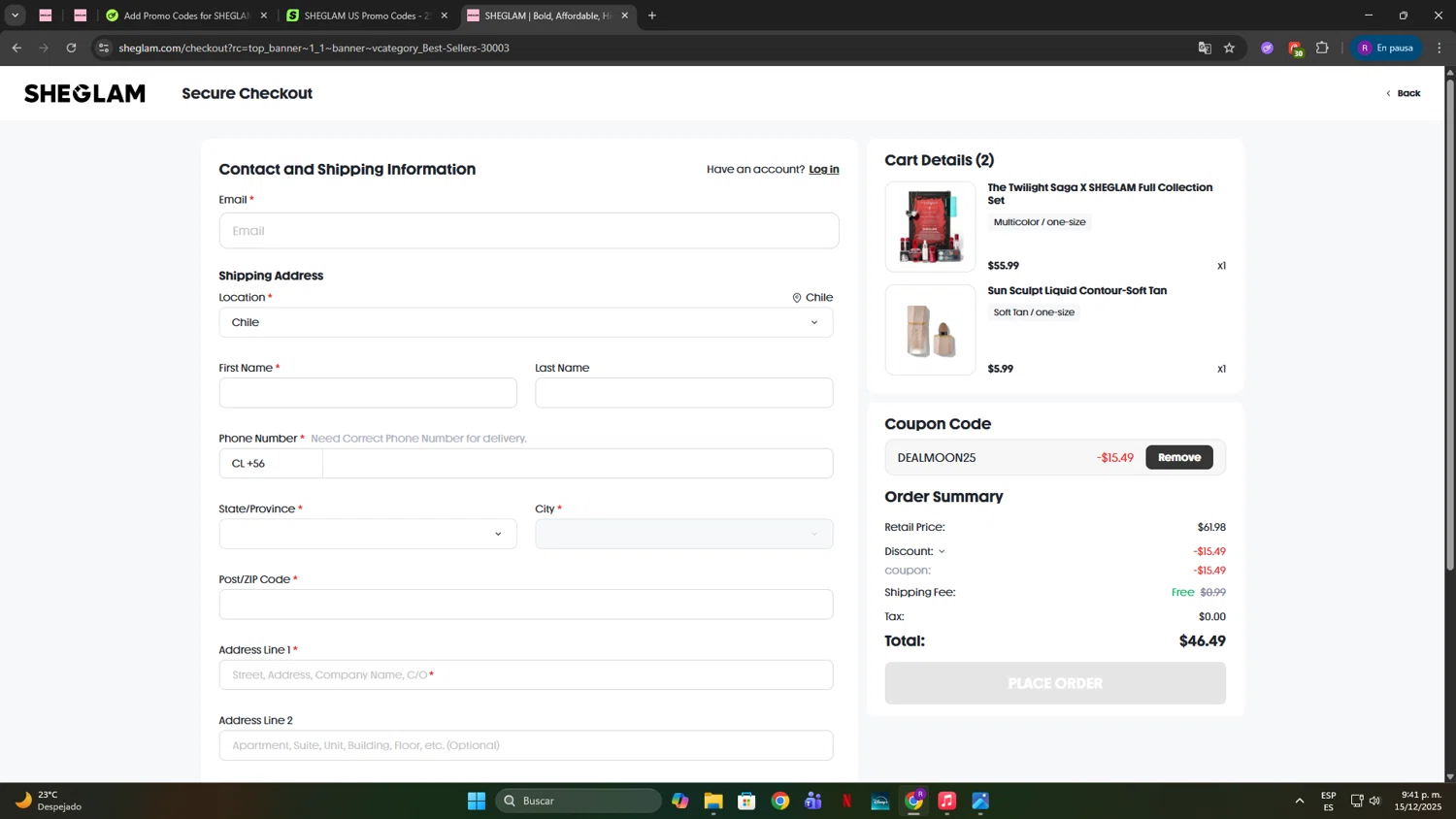Open the Apple Music taskbar icon
Screen dimensions: 1456x819
947,801
